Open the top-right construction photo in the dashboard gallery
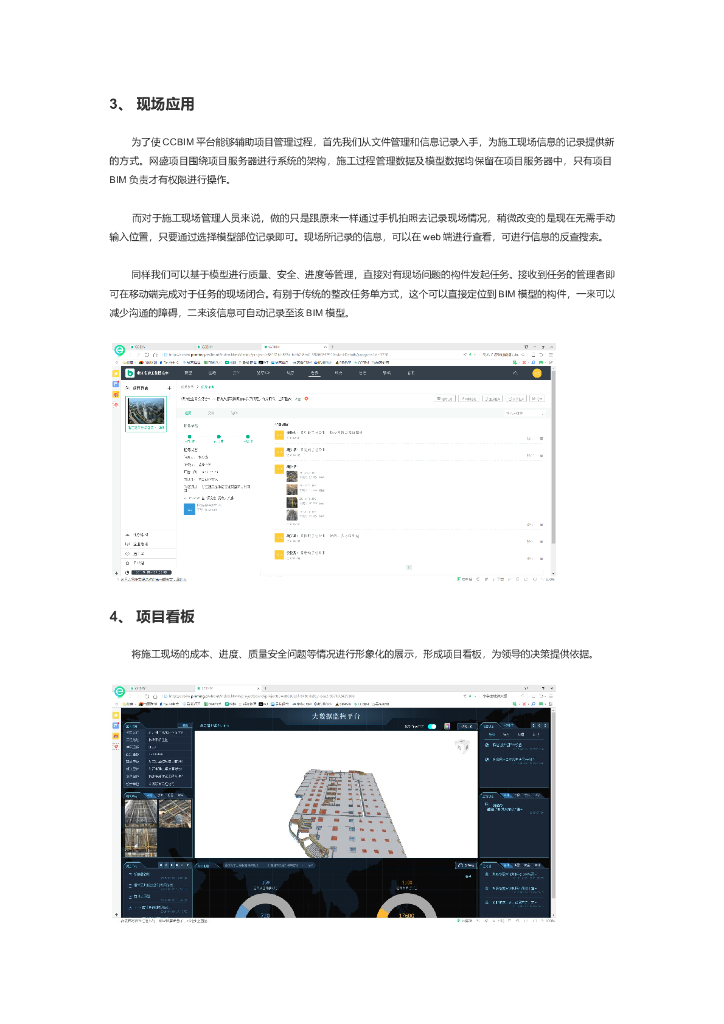 [x=175, y=814]
